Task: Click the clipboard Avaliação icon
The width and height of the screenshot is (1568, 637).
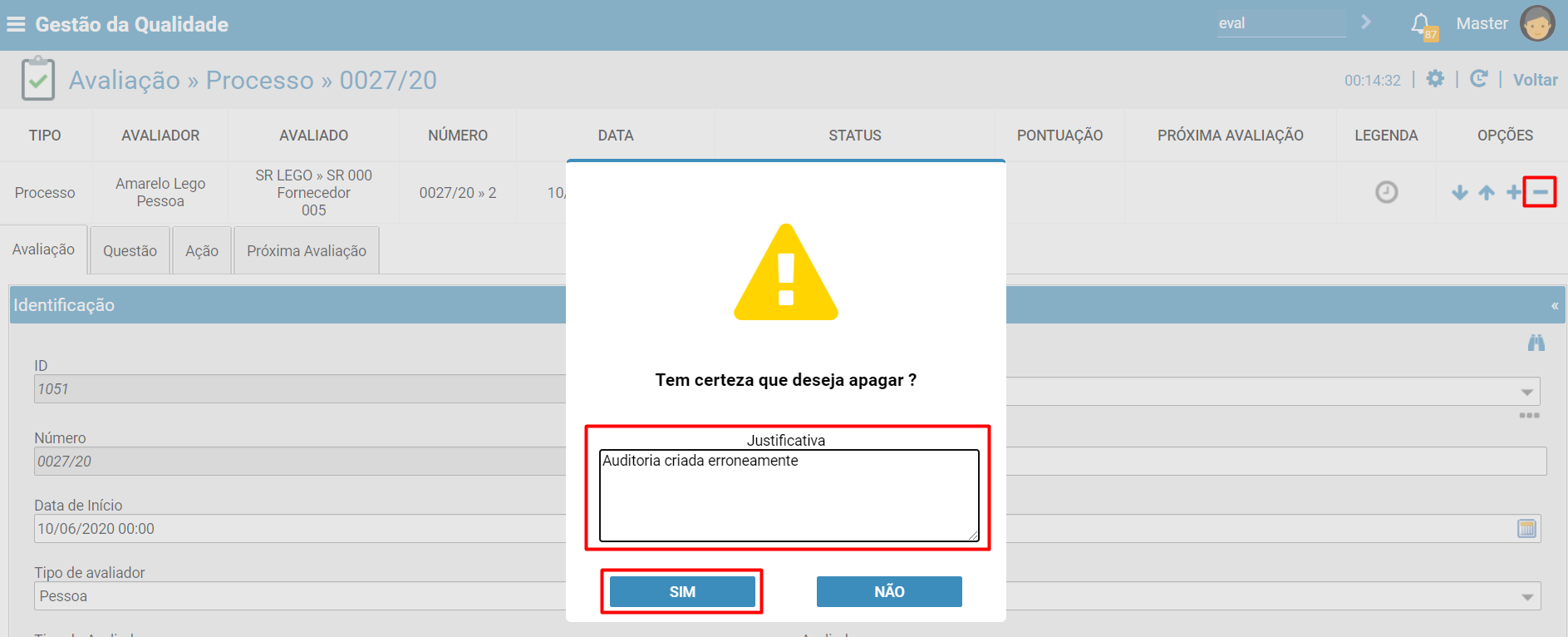Action: (x=38, y=79)
